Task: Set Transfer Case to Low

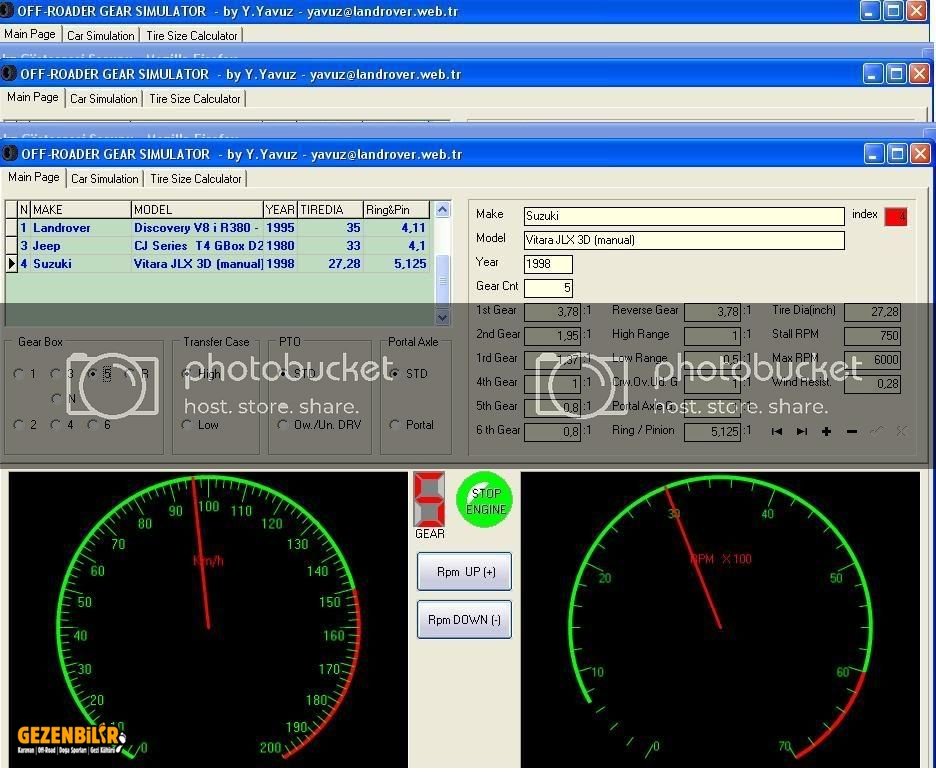Action: (200, 425)
